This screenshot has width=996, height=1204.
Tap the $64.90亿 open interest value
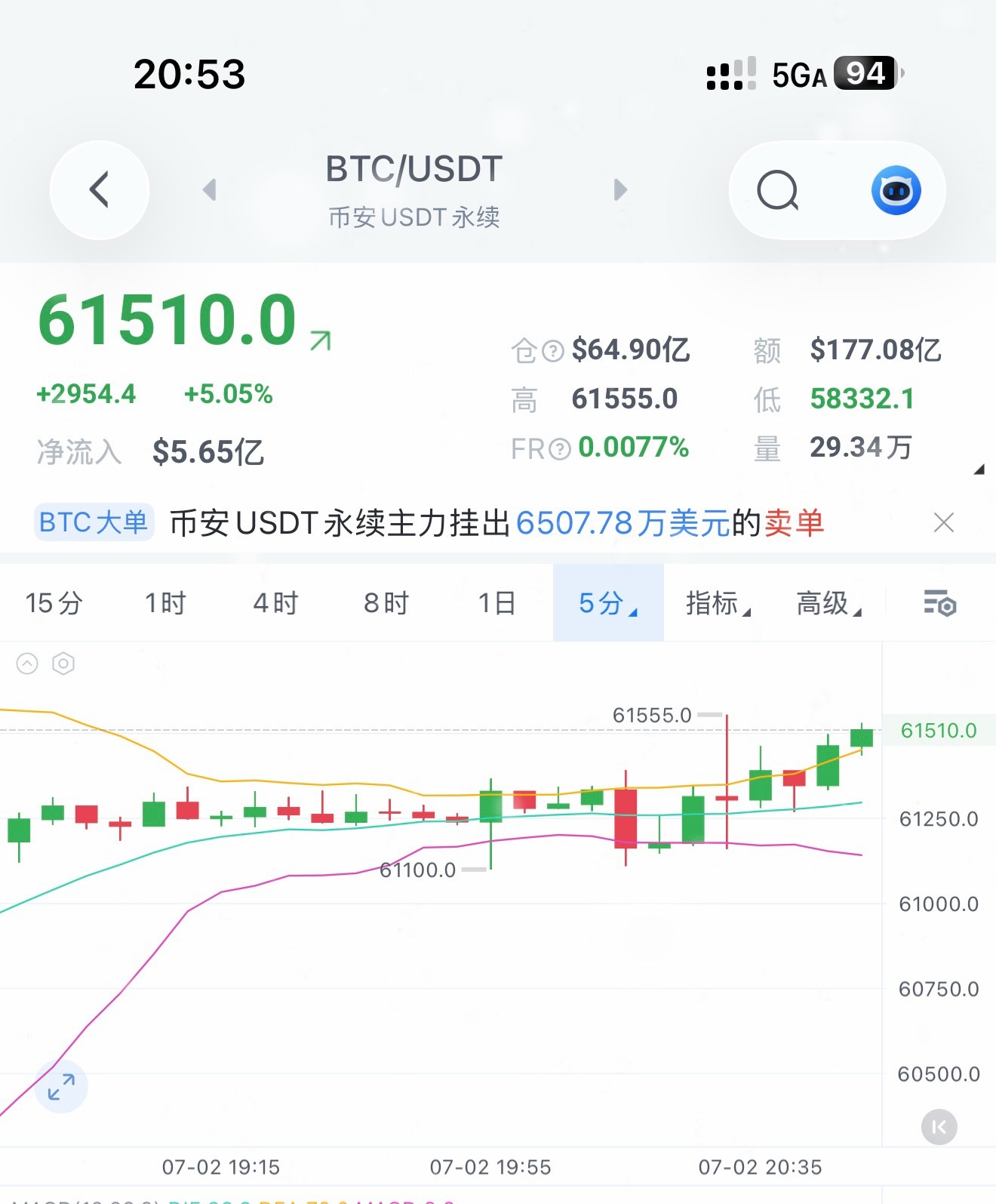[x=631, y=350]
